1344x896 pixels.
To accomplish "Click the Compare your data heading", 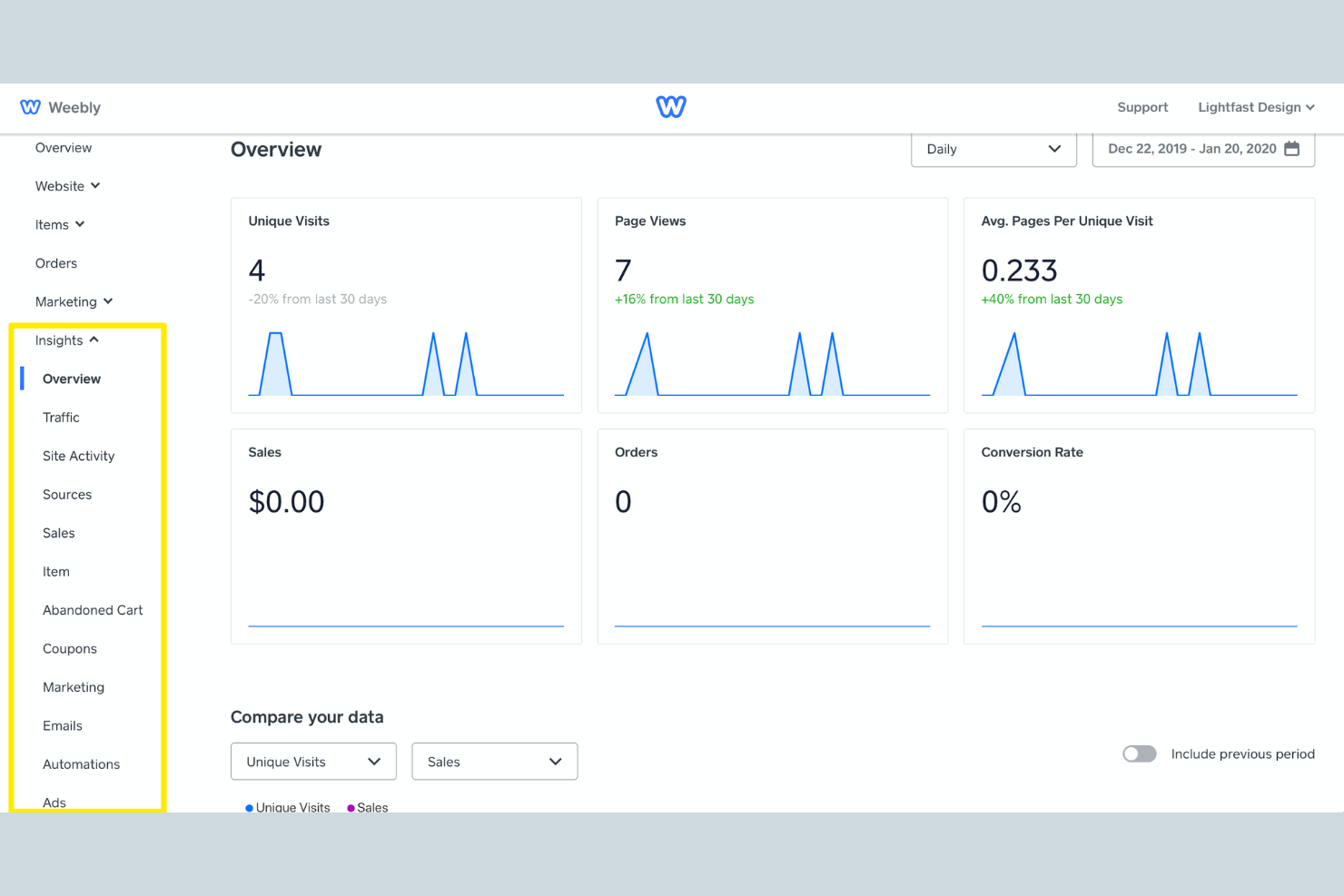I will click(x=307, y=717).
